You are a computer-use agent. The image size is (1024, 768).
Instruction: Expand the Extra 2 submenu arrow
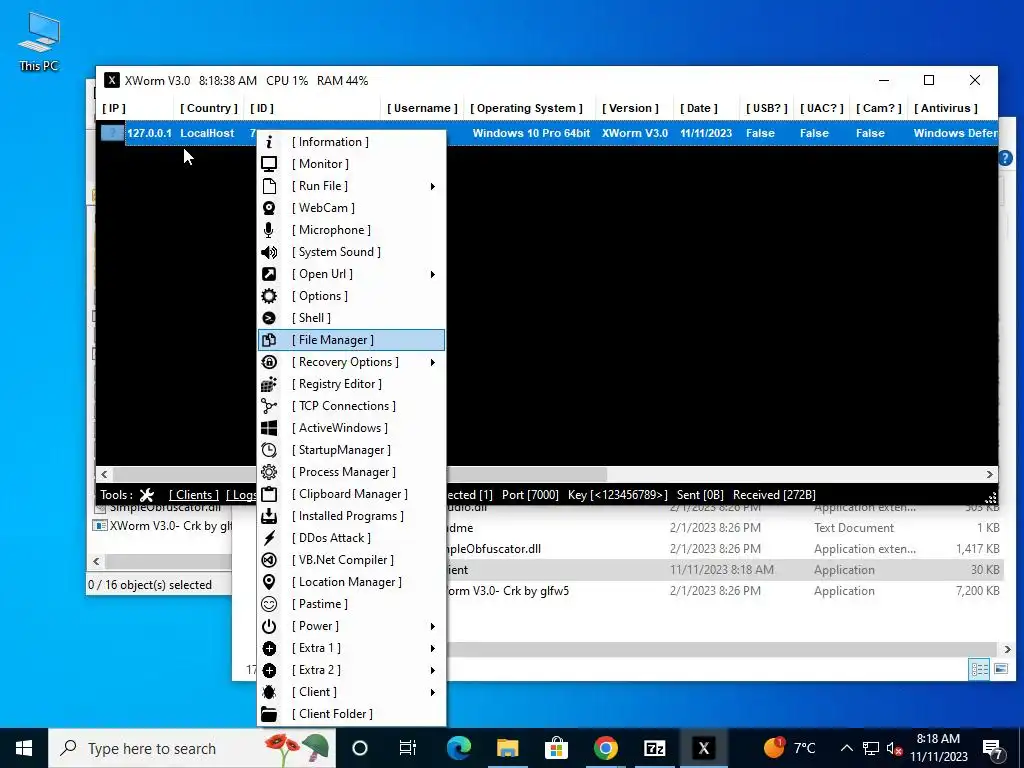[432, 670]
